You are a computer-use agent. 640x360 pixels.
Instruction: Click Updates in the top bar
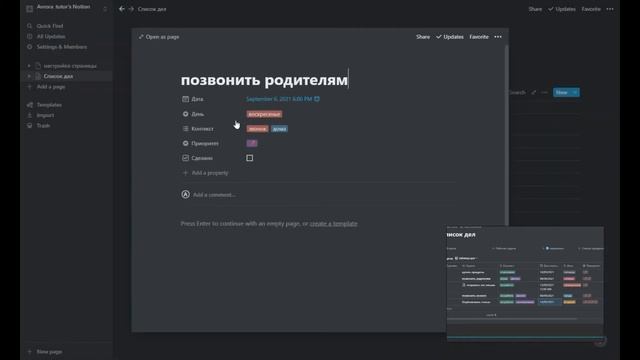pos(562,9)
